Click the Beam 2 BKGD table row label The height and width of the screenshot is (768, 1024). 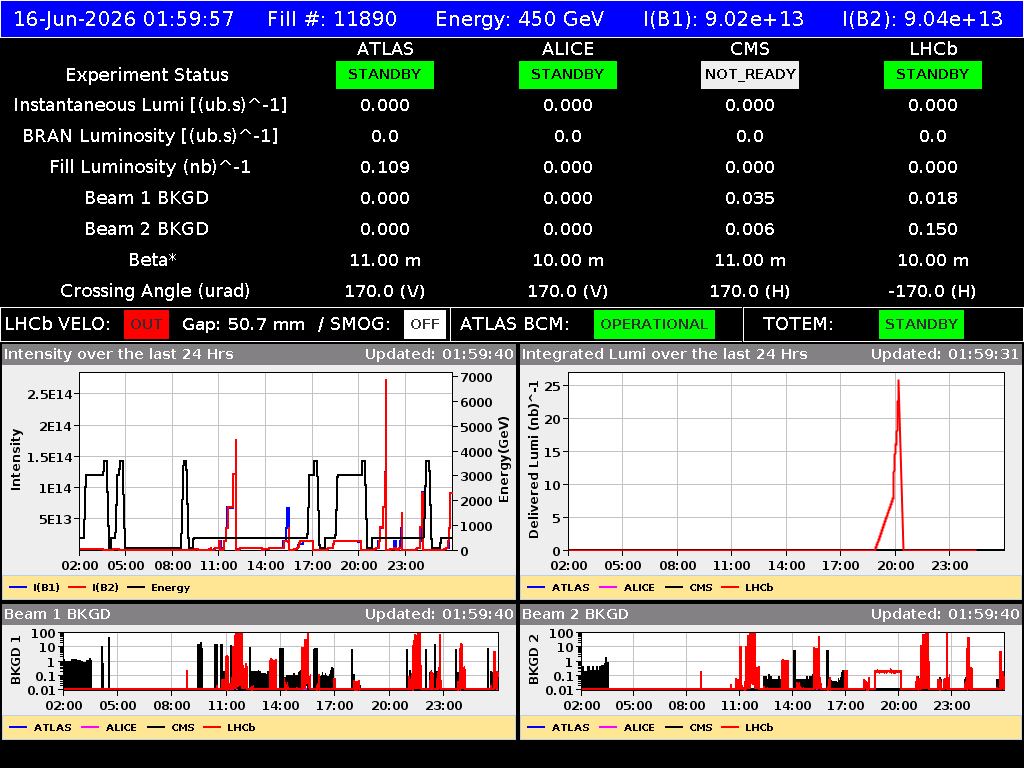(147, 229)
